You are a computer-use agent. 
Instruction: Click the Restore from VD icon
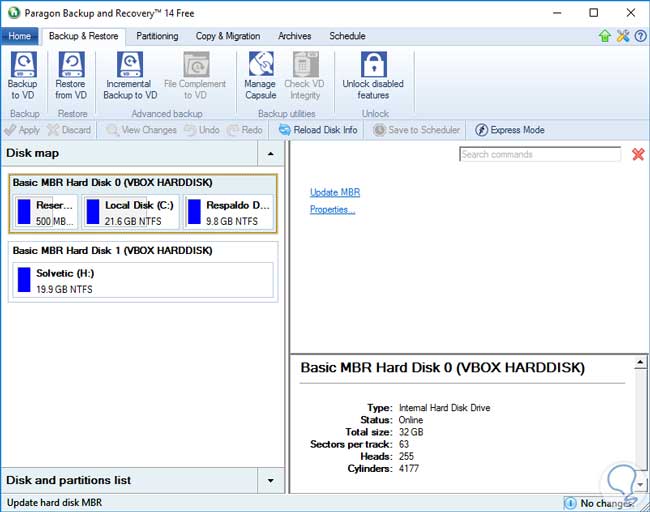pos(72,64)
